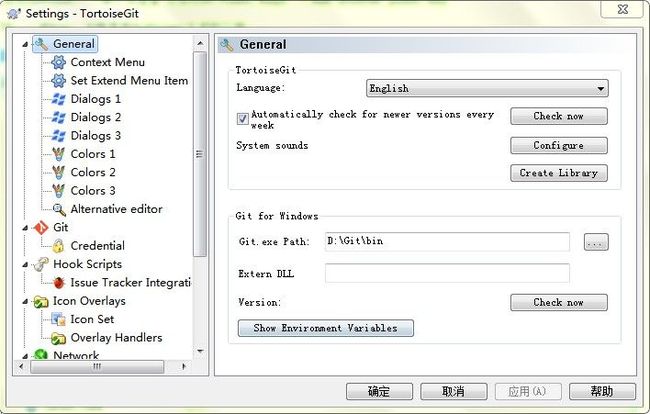Click the windows icon beside Dialogs 2

pyautogui.click(x=58, y=117)
